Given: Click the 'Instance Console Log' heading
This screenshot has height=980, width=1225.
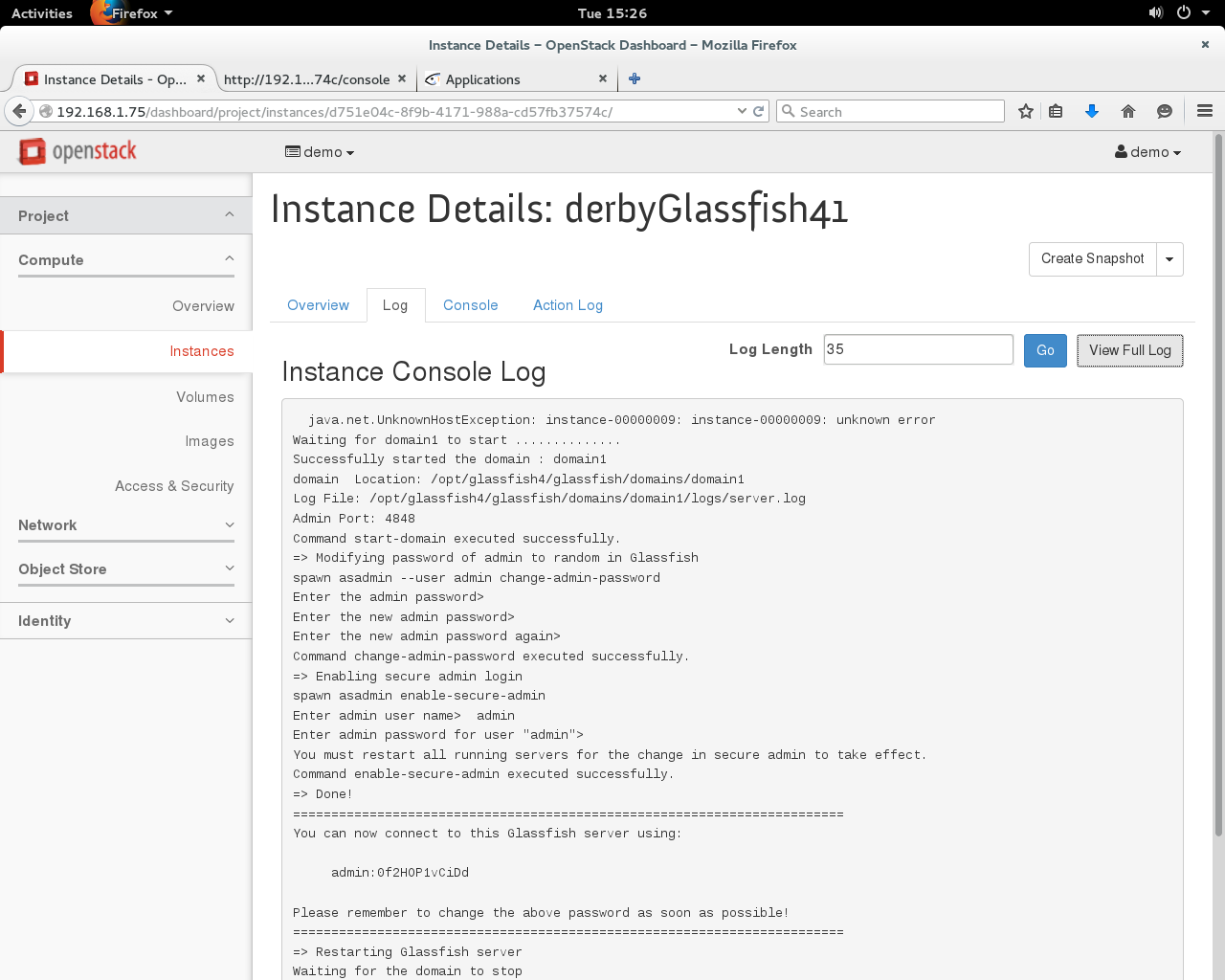Looking at the screenshot, I should click(x=413, y=371).
